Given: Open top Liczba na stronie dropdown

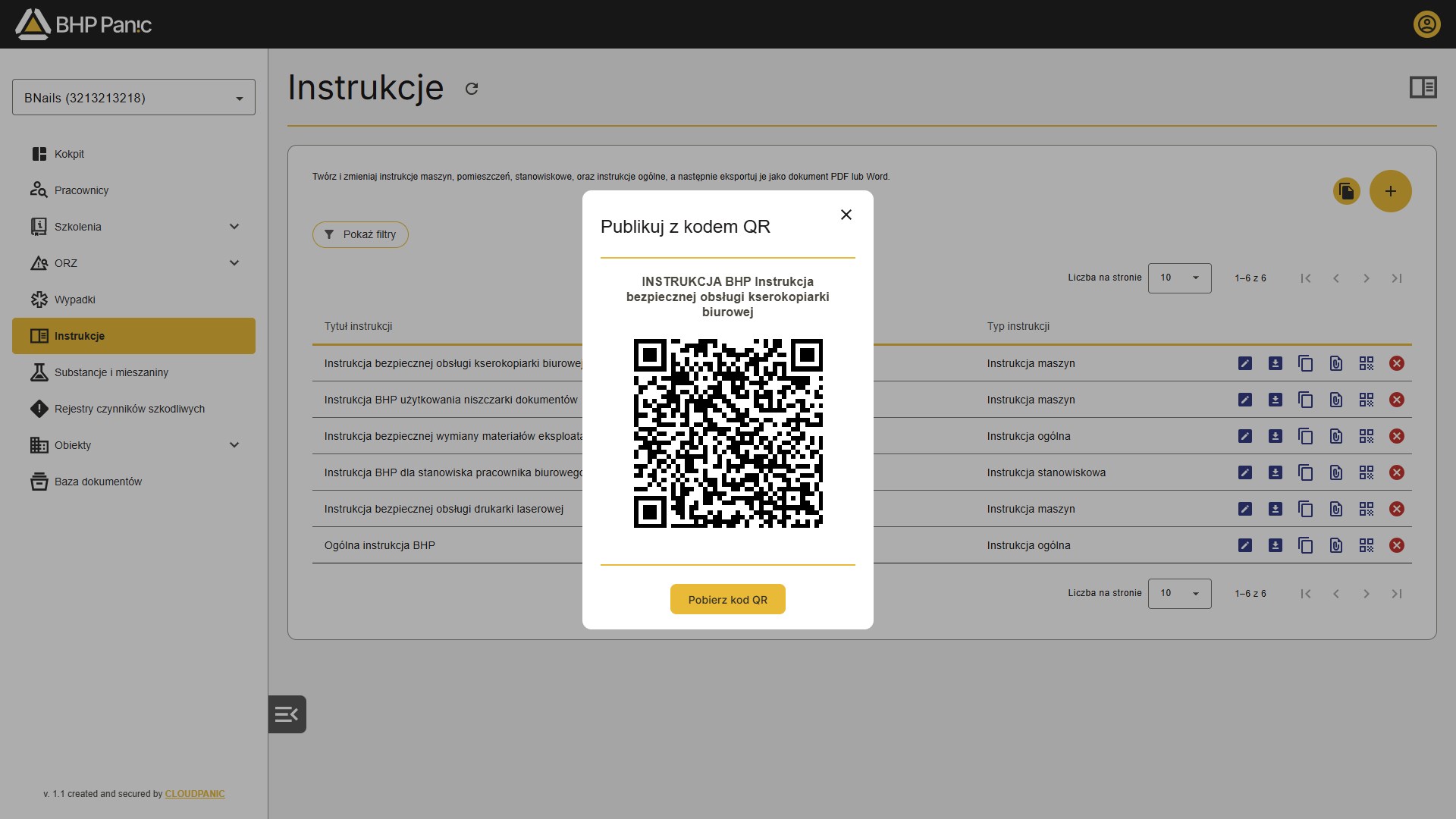Looking at the screenshot, I should 1179,278.
